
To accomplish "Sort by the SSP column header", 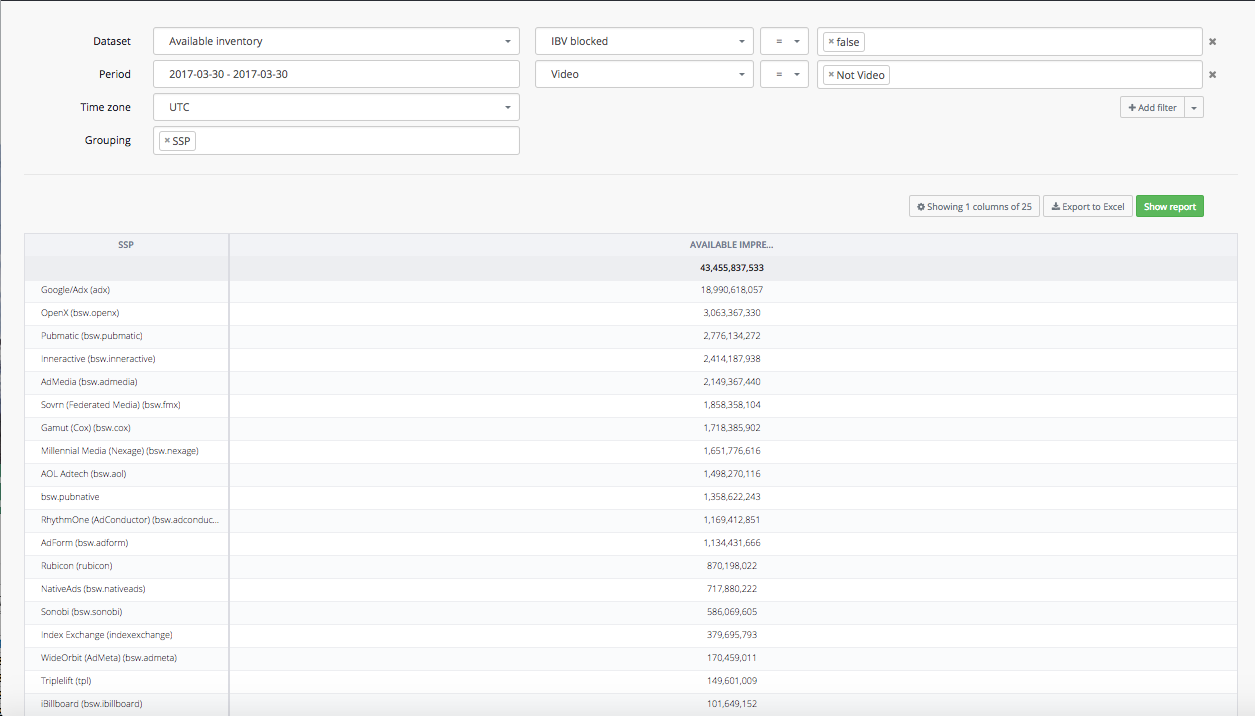I will pyautogui.click(x=126, y=245).
